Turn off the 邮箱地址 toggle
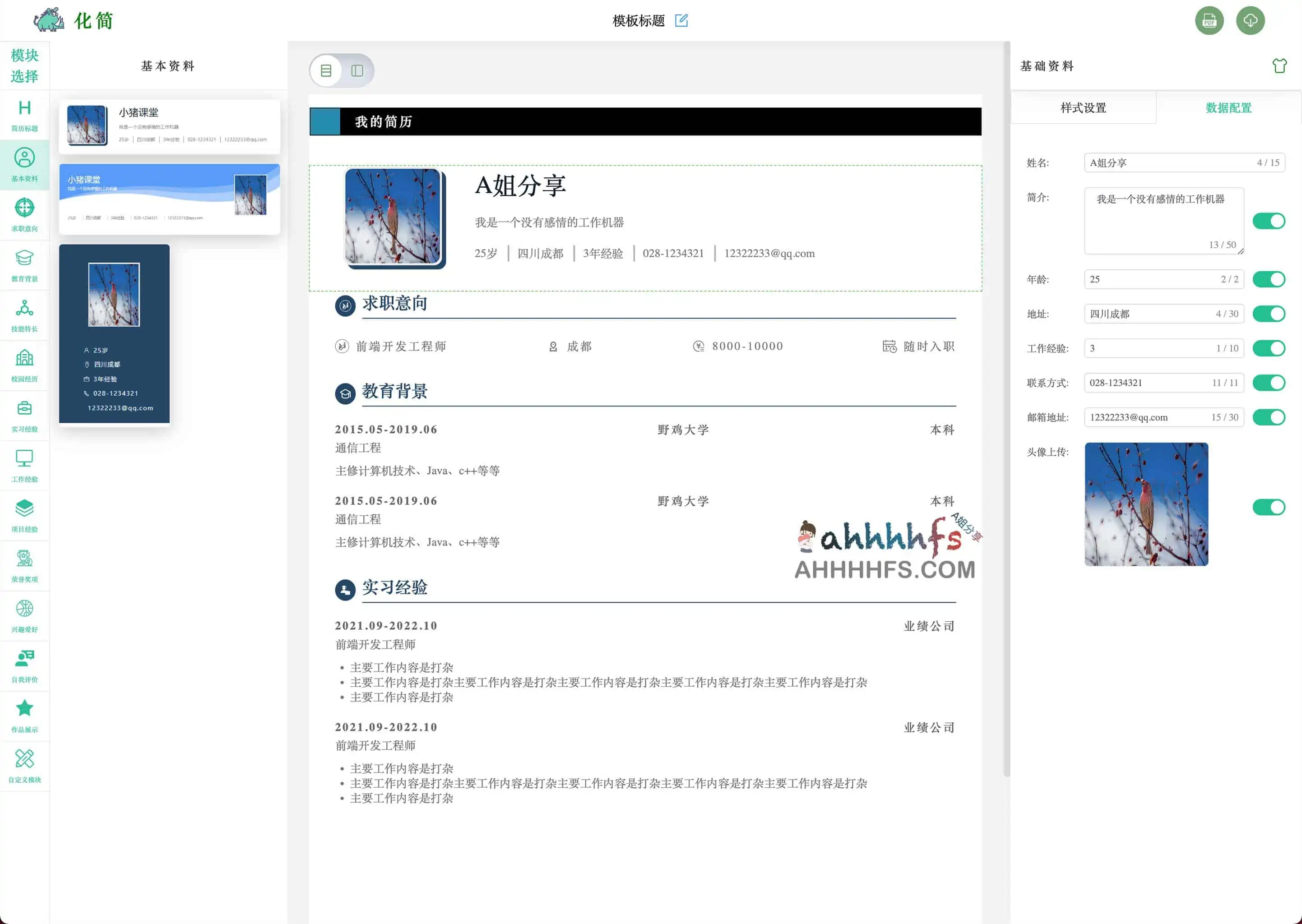 click(1269, 417)
